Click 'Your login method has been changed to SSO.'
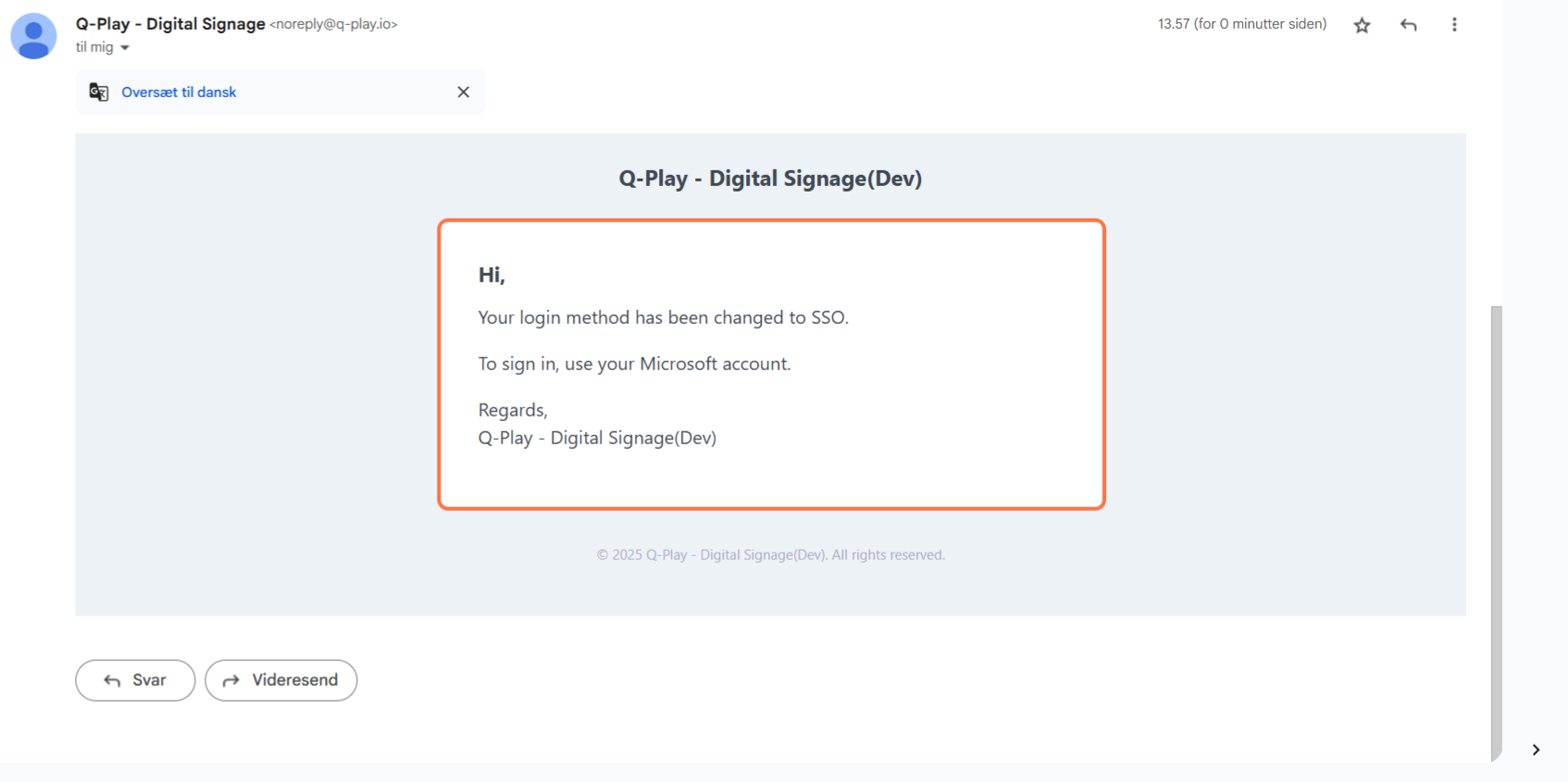The image size is (1568, 782). 663,317
